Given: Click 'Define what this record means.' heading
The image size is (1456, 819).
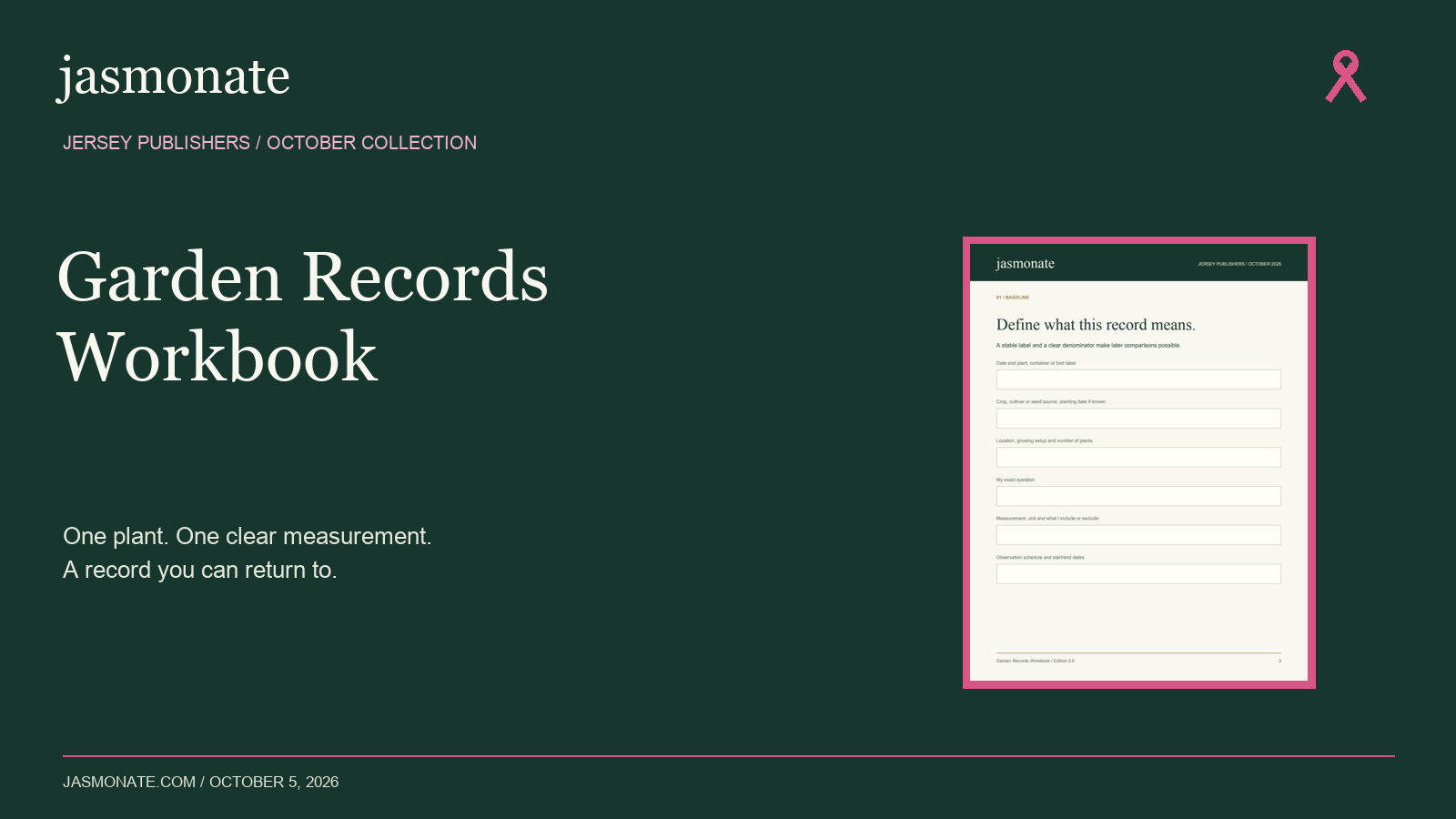Looking at the screenshot, I should (1096, 325).
